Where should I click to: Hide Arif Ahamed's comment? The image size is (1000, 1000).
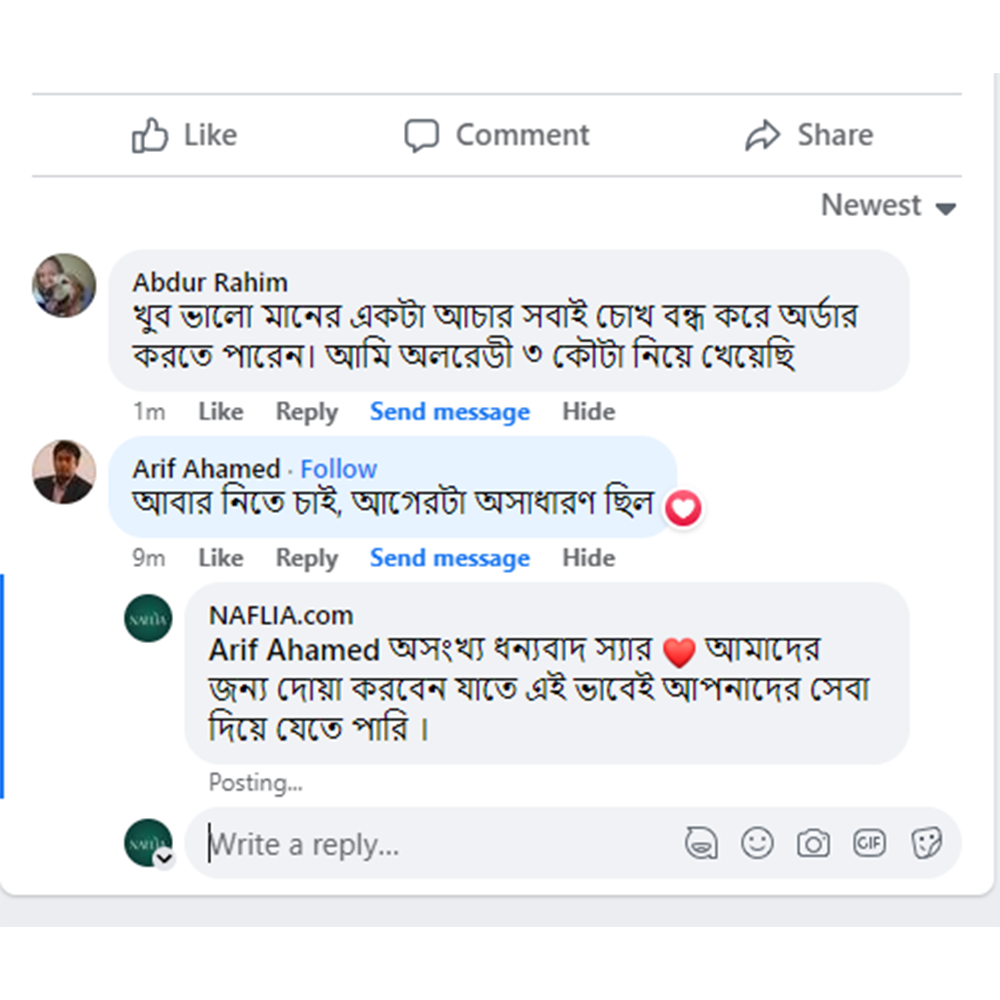[588, 558]
